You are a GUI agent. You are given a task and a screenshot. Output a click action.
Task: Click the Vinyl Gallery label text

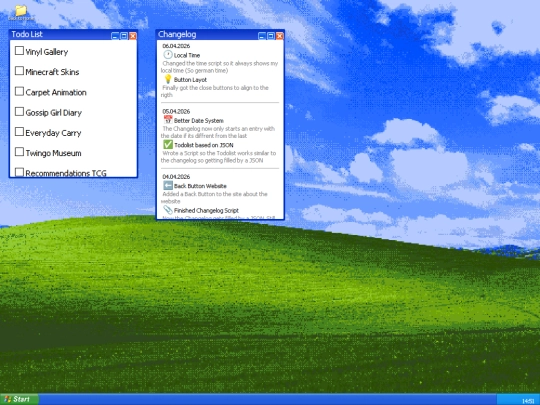pyautogui.click(x=46, y=52)
